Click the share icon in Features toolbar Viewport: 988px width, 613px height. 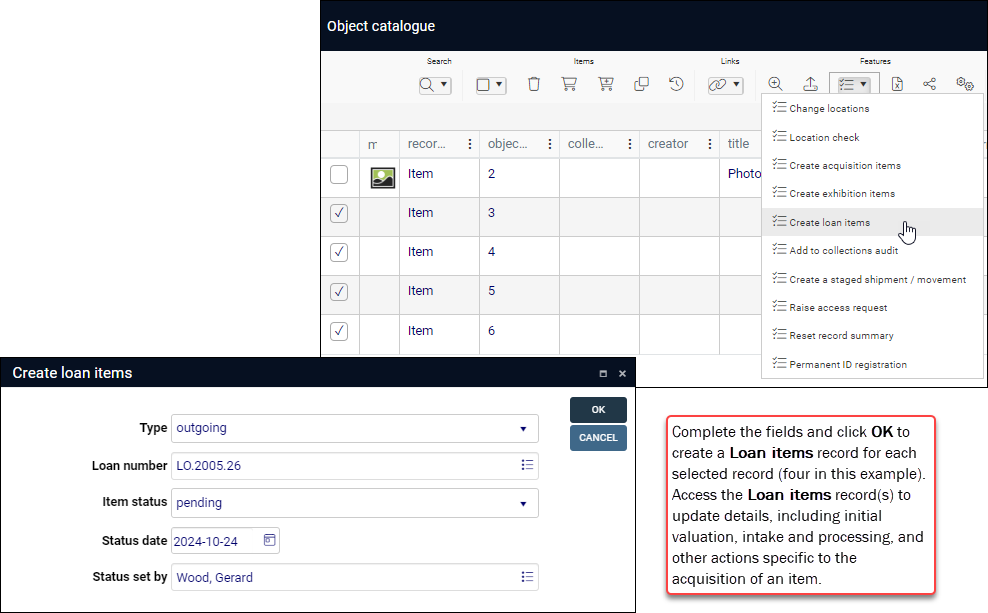point(929,84)
